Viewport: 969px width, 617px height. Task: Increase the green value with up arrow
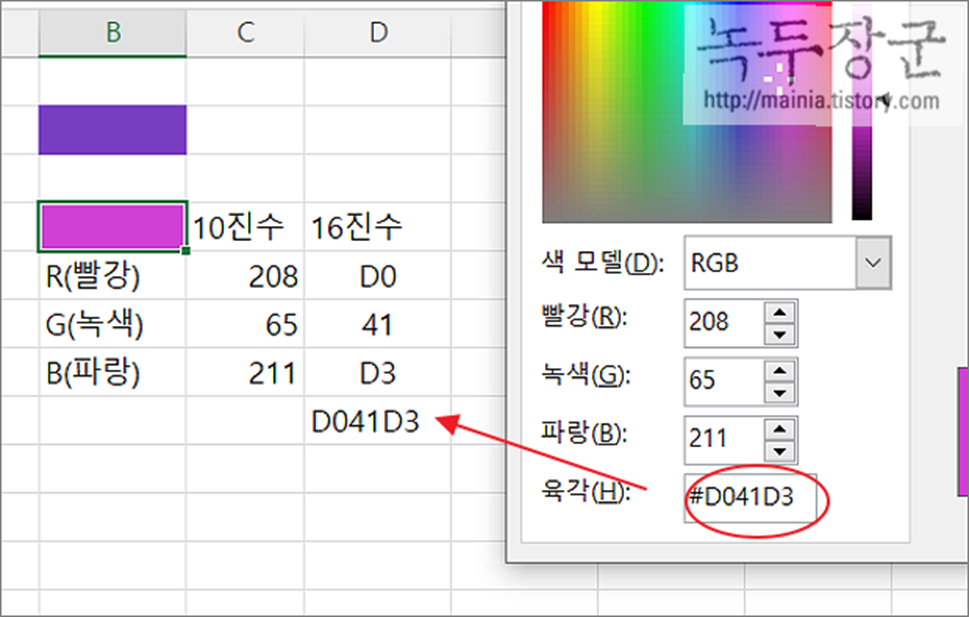[780, 370]
